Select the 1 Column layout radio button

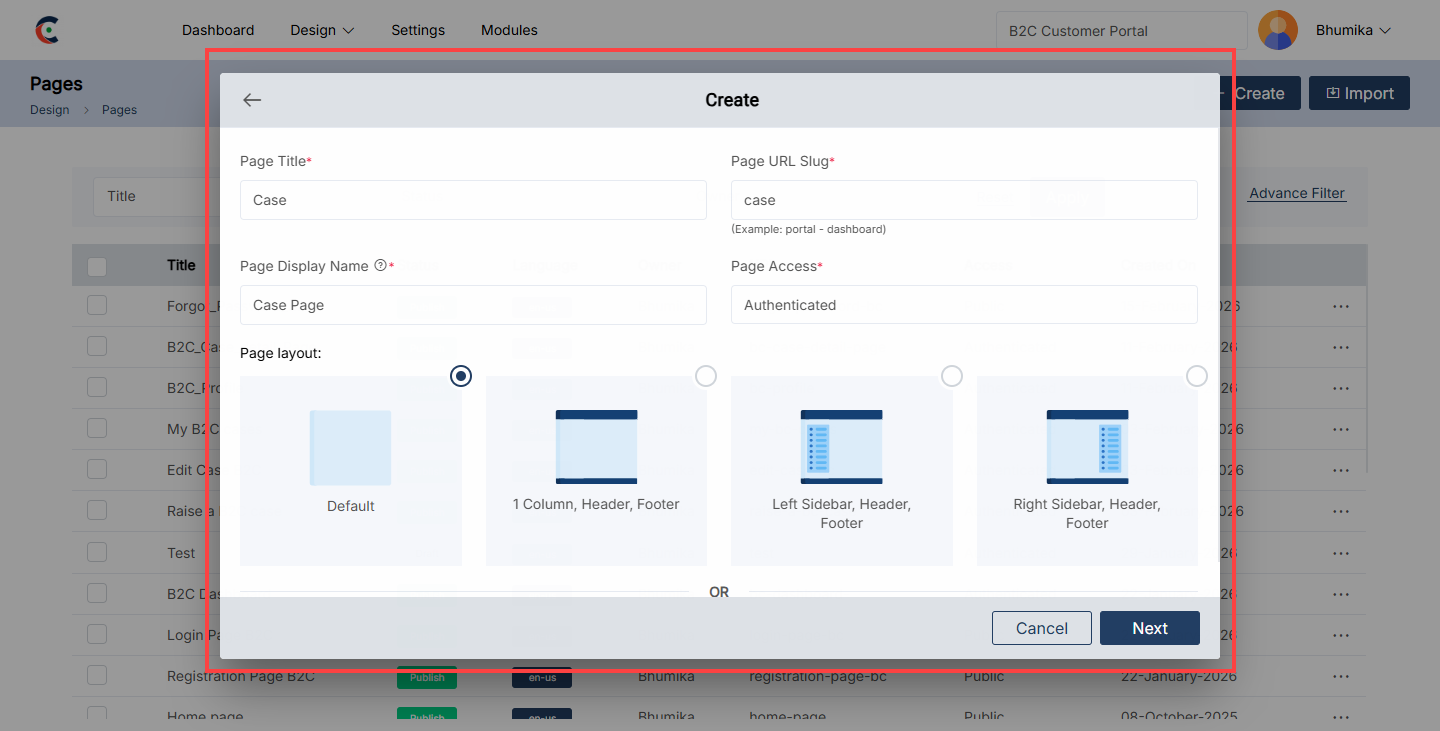pos(706,376)
